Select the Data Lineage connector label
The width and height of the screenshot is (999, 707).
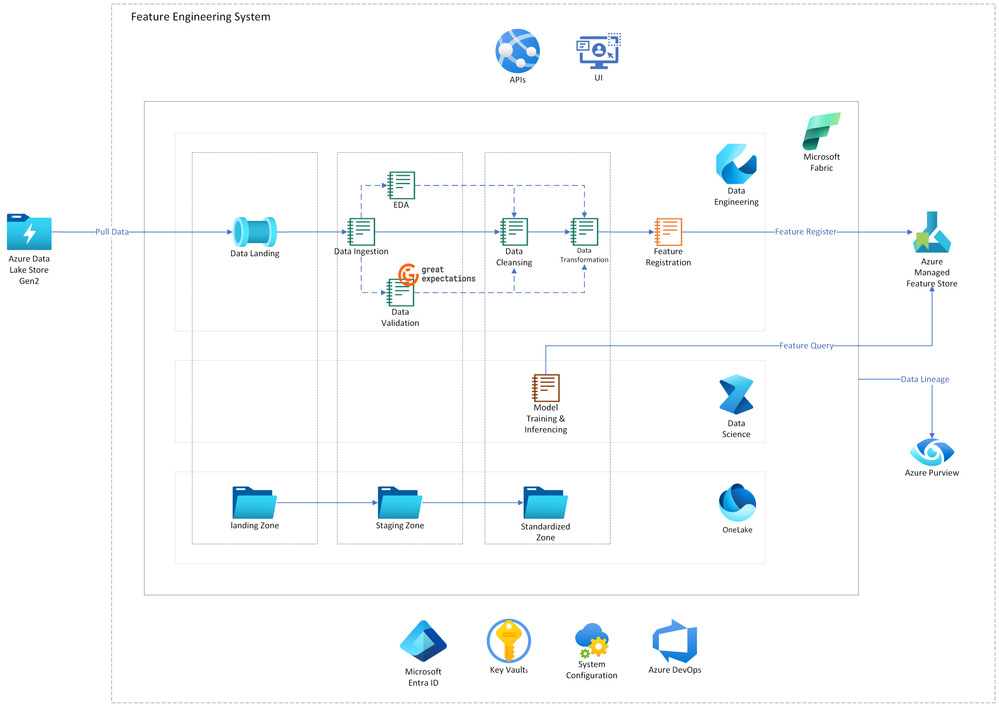pyautogui.click(x=924, y=380)
